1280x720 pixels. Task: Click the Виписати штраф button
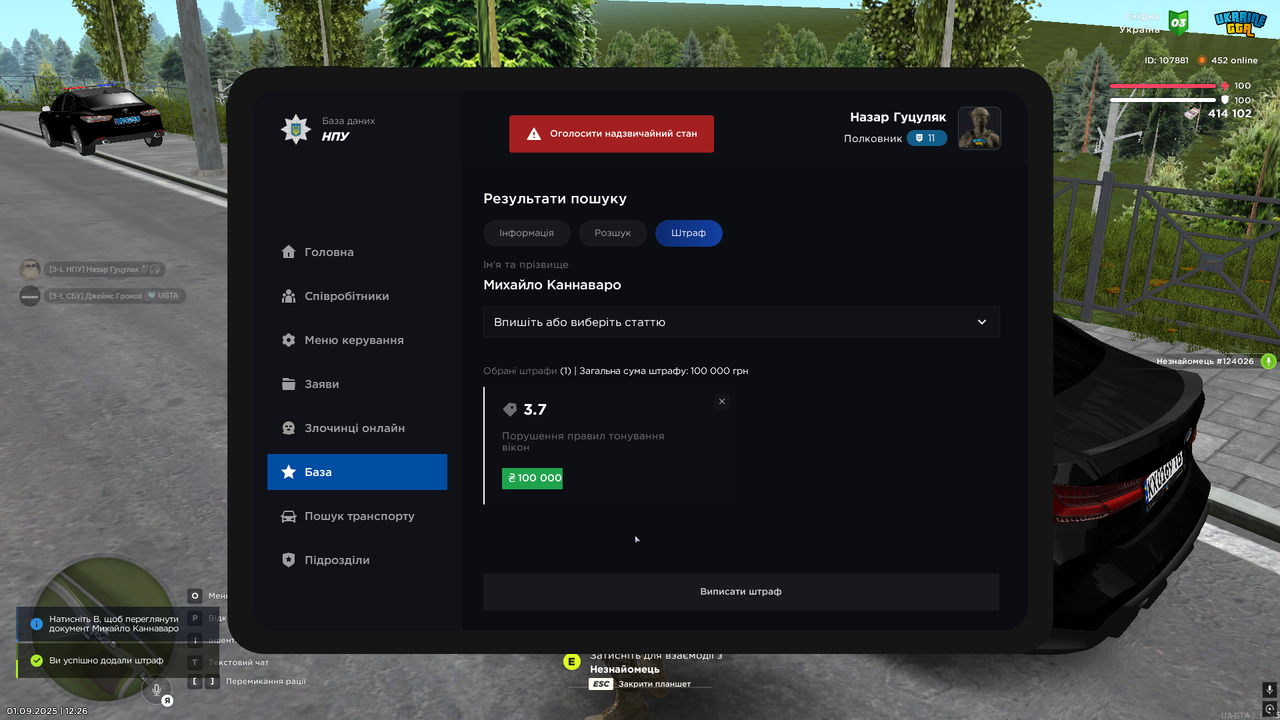click(x=741, y=592)
